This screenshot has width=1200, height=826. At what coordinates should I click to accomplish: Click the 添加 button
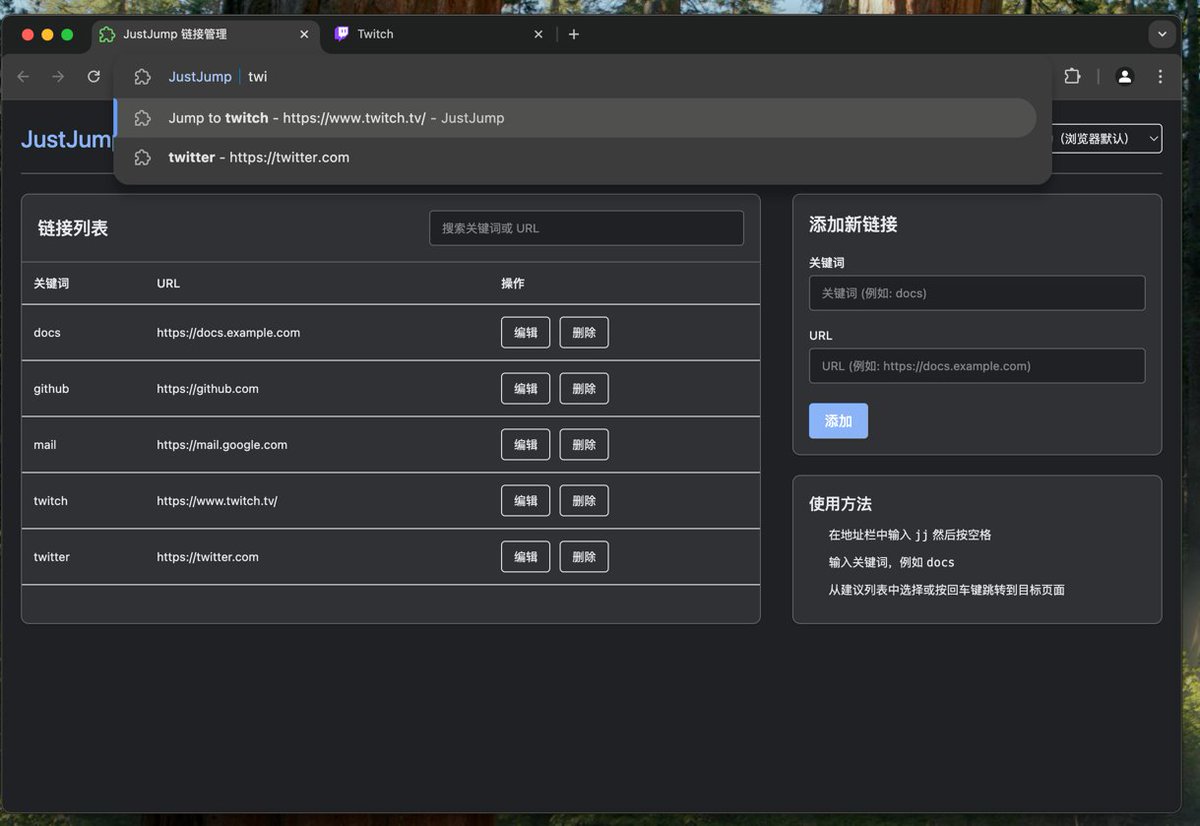click(838, 421)
